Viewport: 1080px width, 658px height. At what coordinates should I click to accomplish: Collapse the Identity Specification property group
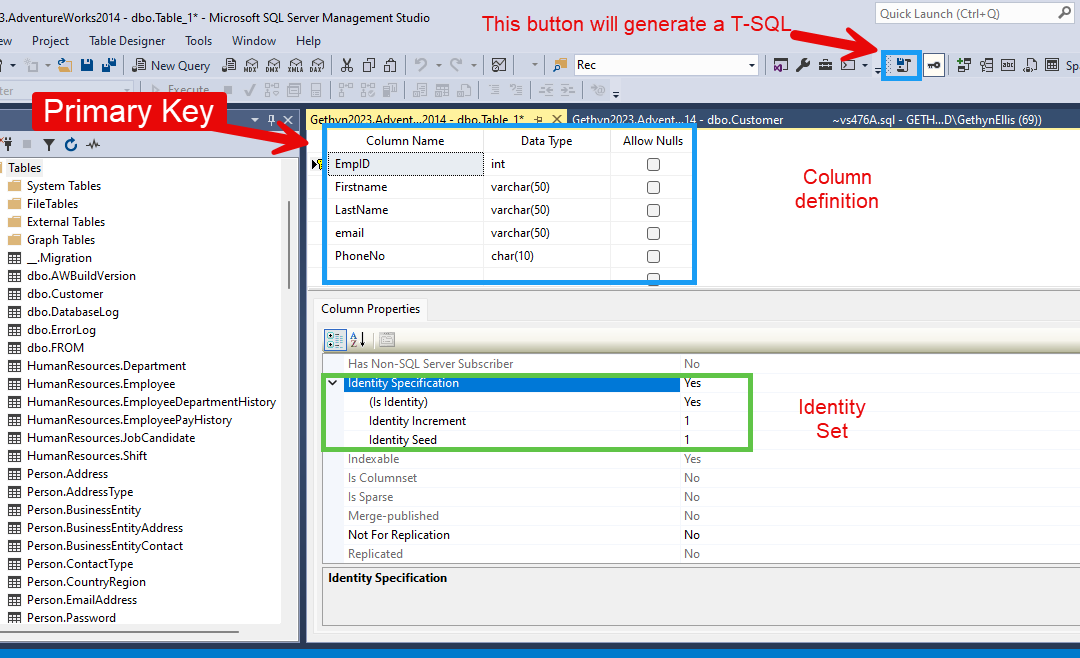(x=333, y=383)
